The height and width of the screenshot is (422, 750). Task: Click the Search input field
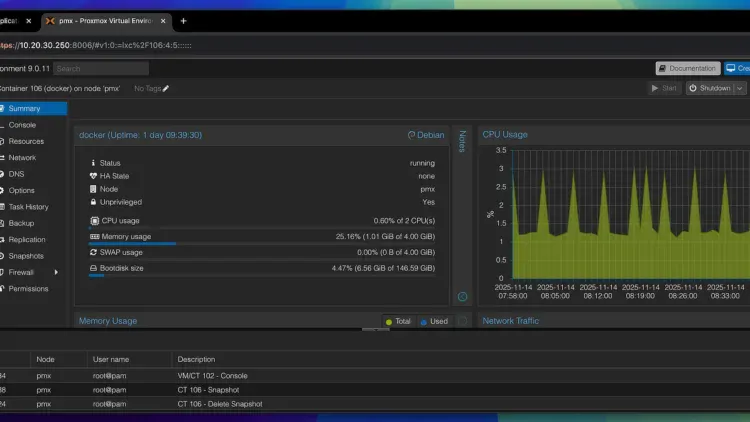[x=101, y=68]
